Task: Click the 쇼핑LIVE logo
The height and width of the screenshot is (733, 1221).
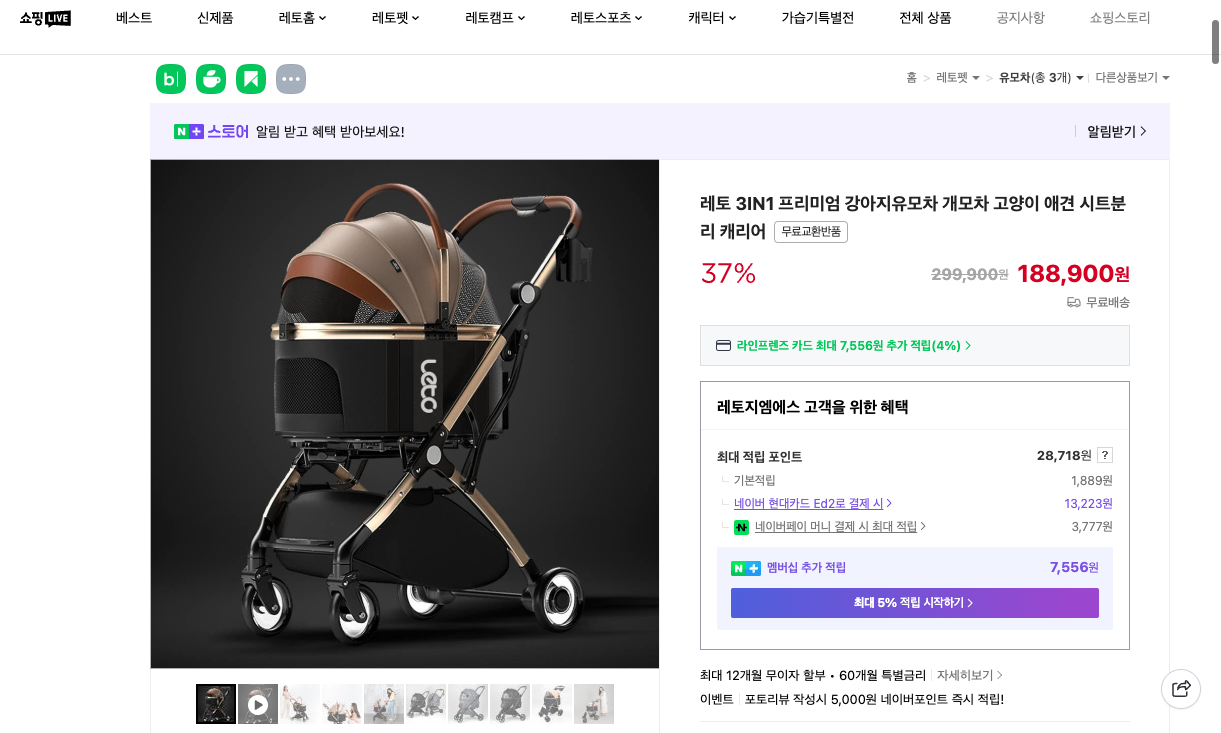Action: click(x=42, y=17)
